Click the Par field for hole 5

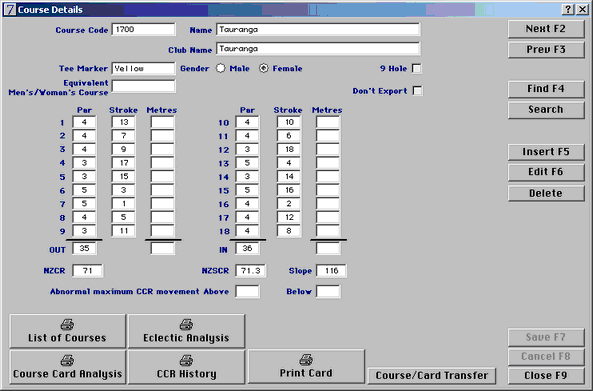tap(84, 177)
